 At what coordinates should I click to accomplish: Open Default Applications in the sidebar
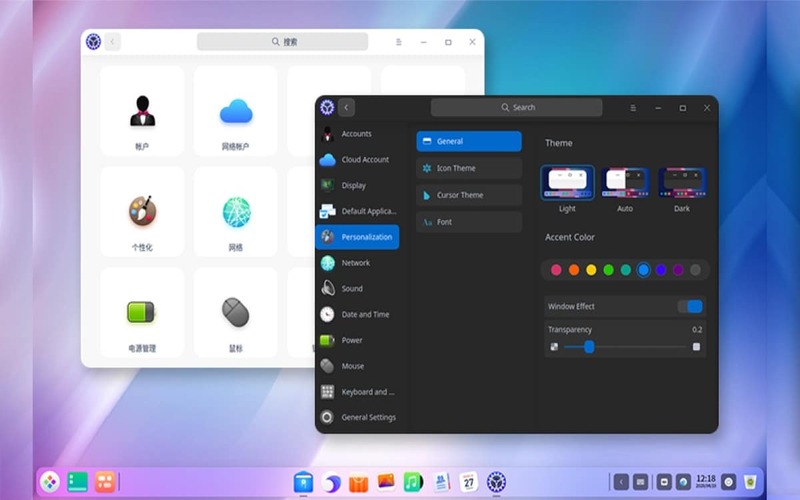(357, 211)
